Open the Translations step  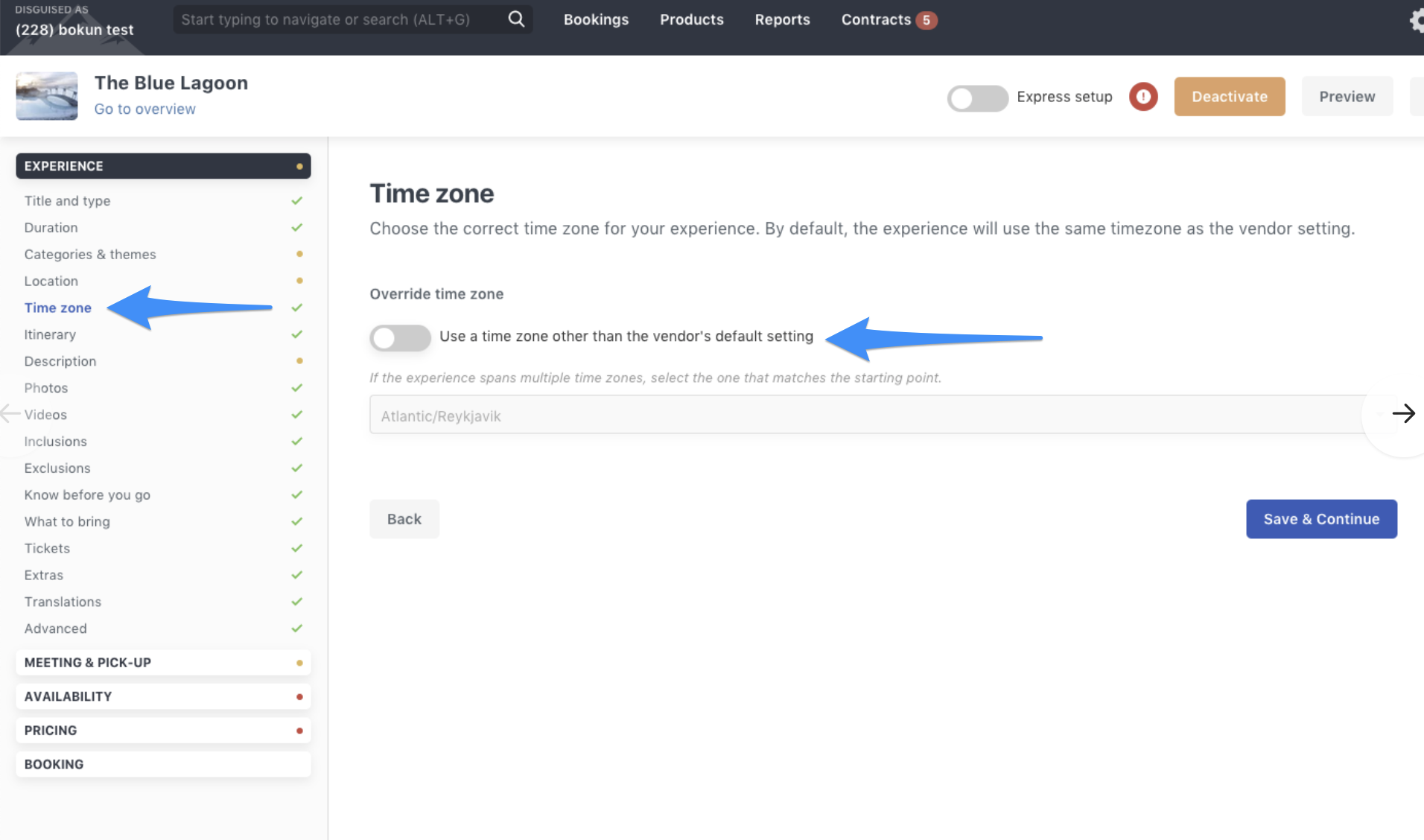click(63, 602)
